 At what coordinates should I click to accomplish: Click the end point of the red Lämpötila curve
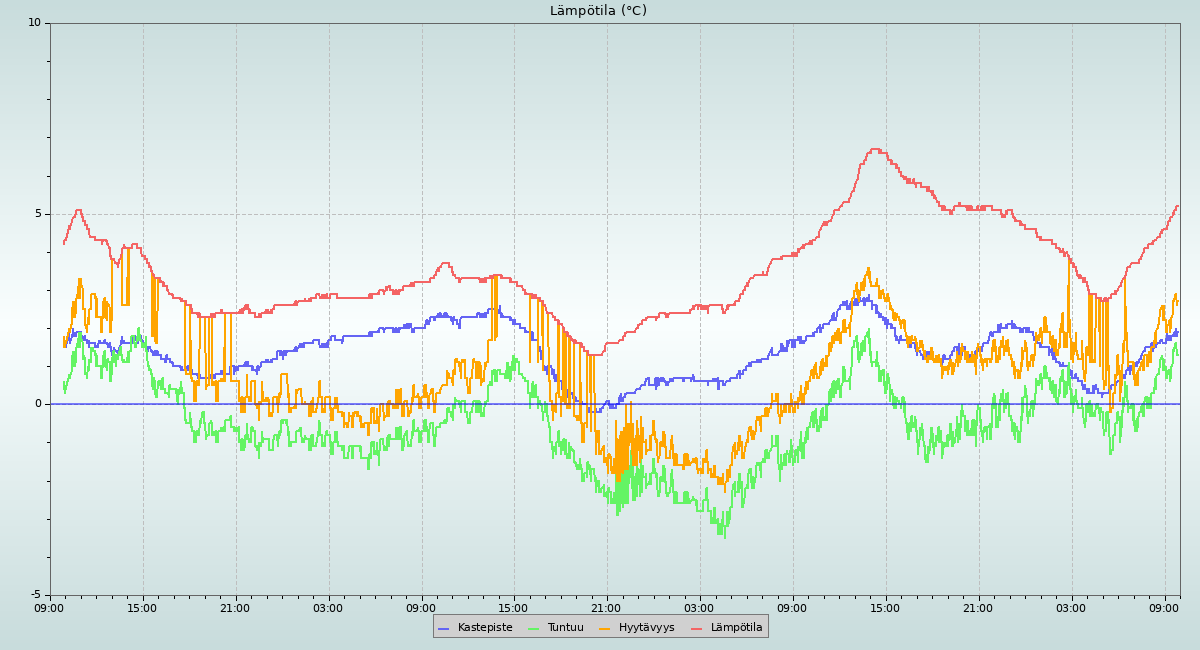pyautogui.click(x=1178, y=206)
